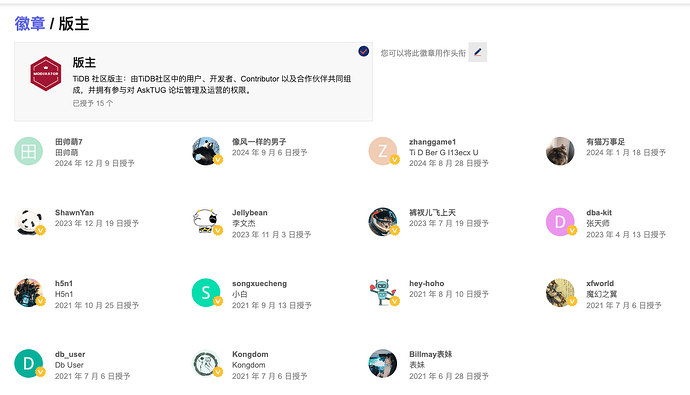This screenshot has width=690, height=395.
Task: Go to 徽章 breadcrumb link
Action: click(29, 24)
